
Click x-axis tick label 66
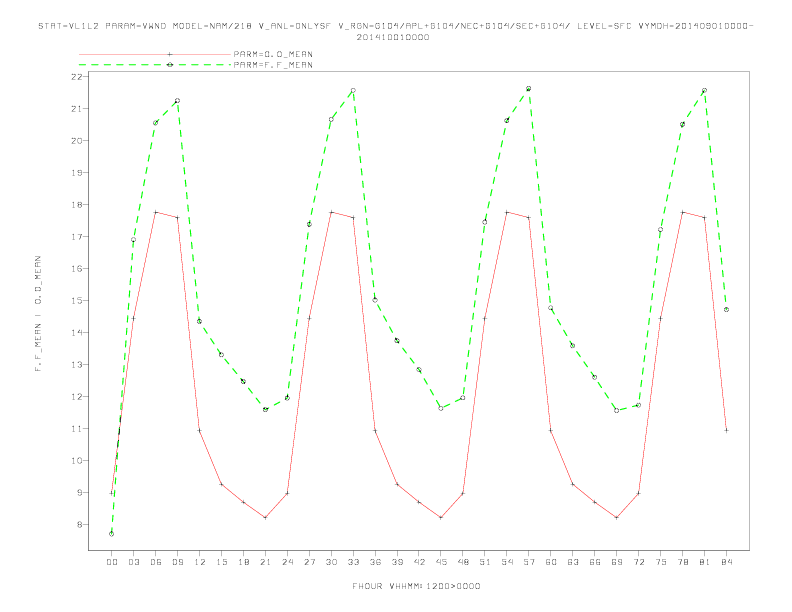595,562
